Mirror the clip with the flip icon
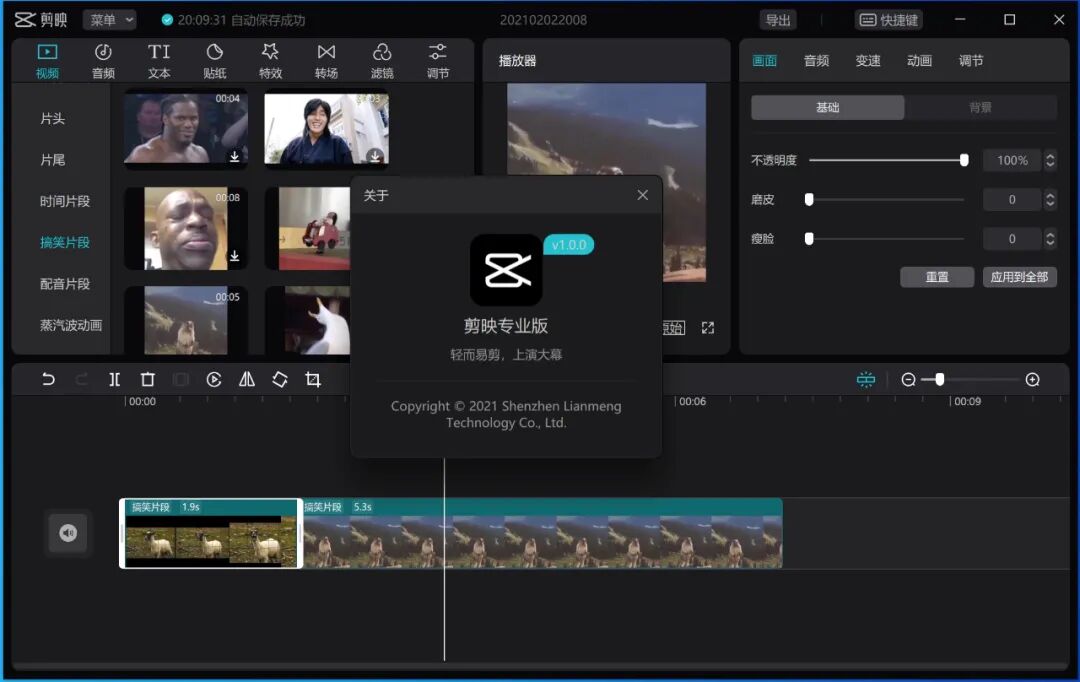 tap(246, 380)
